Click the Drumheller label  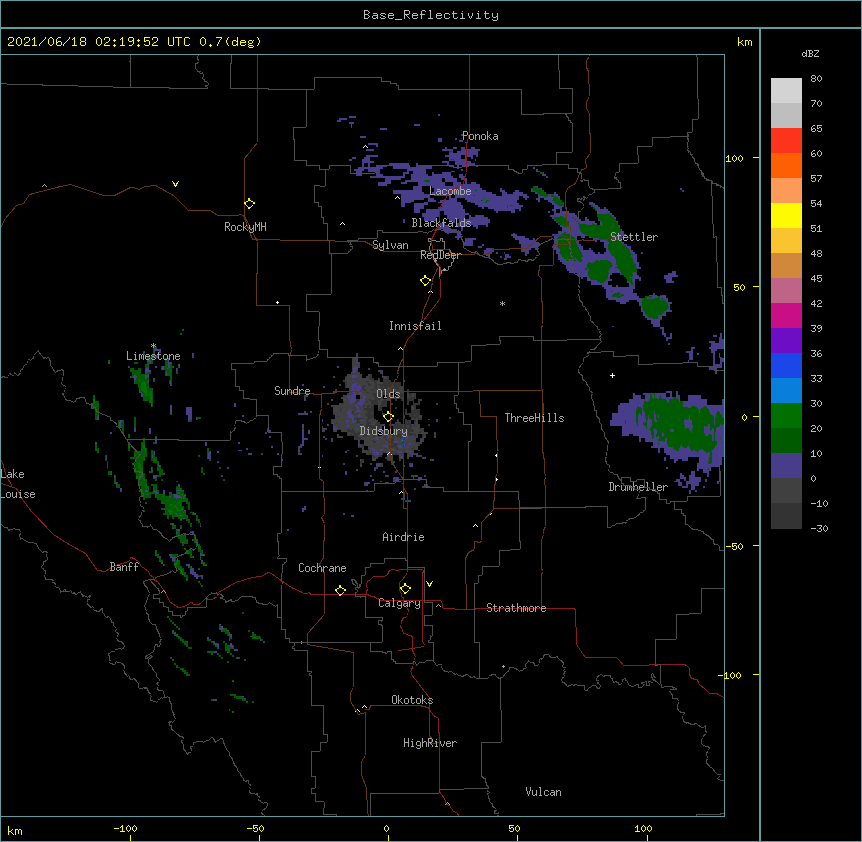tap(638, 487)
